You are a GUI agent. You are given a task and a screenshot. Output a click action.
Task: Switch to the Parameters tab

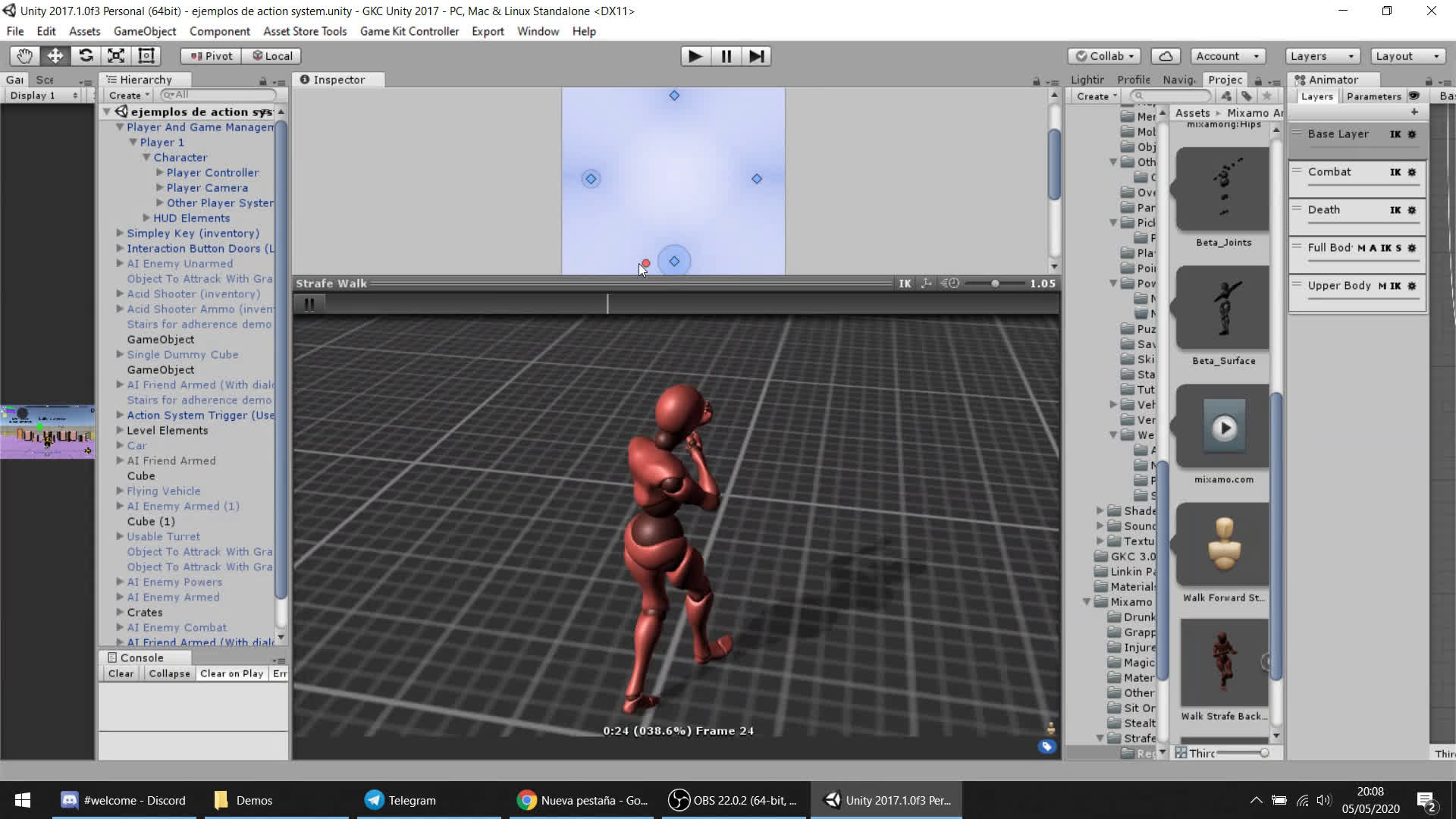[1373, 96]
